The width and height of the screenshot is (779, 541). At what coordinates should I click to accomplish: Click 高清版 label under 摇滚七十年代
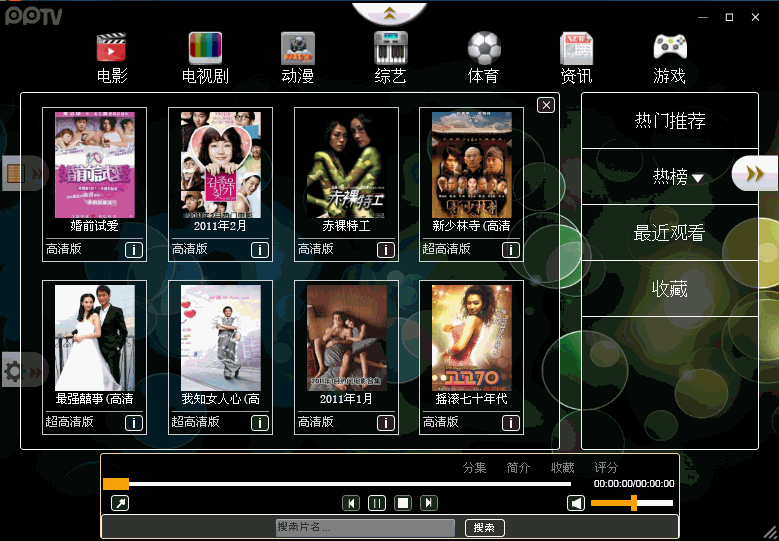coord(440,422)
